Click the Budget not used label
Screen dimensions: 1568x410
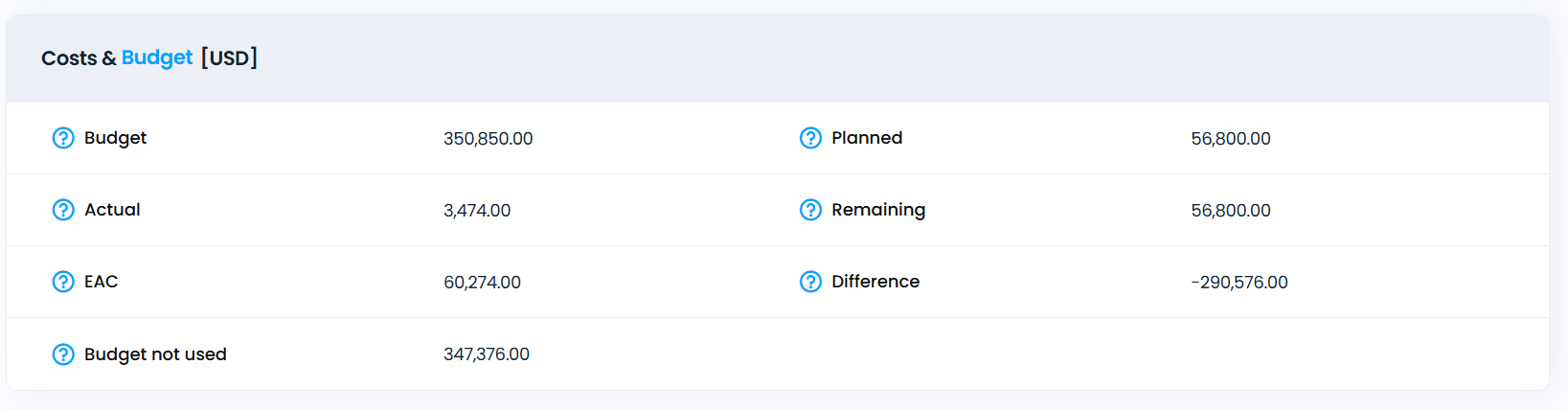click(x=155, y=354)
